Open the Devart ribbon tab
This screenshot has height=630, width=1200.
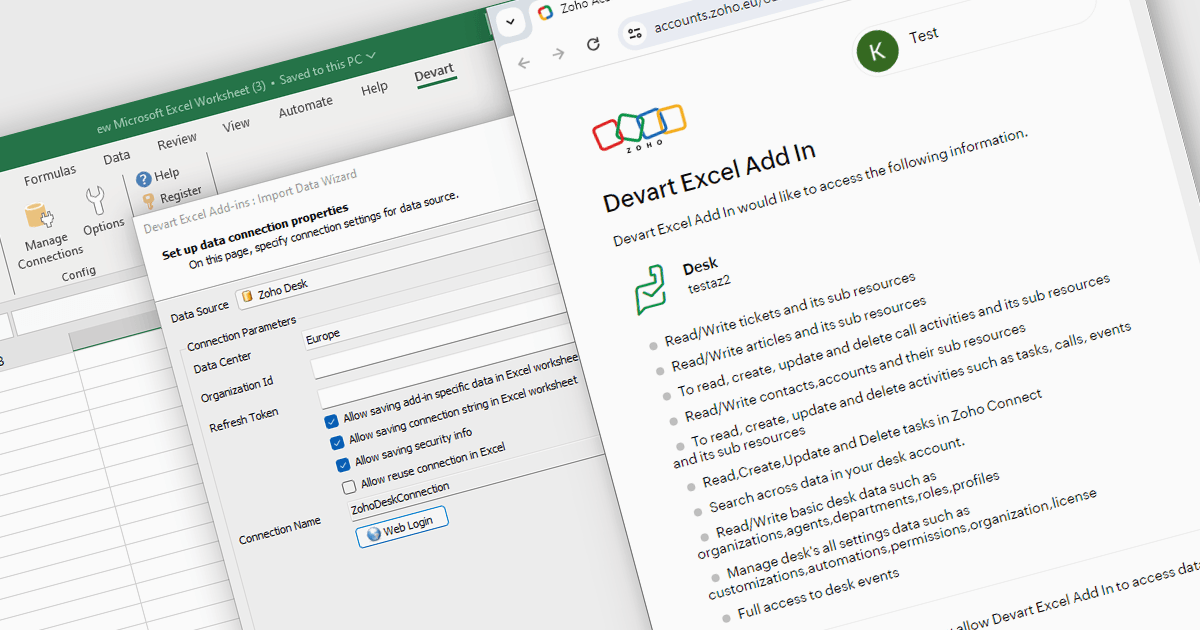click(x=434, y=72)
